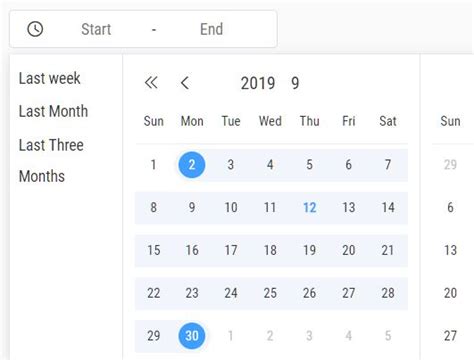474x360 pixels.
Task: Open the month 9 label in header
Action: click(x=295, y=83)
